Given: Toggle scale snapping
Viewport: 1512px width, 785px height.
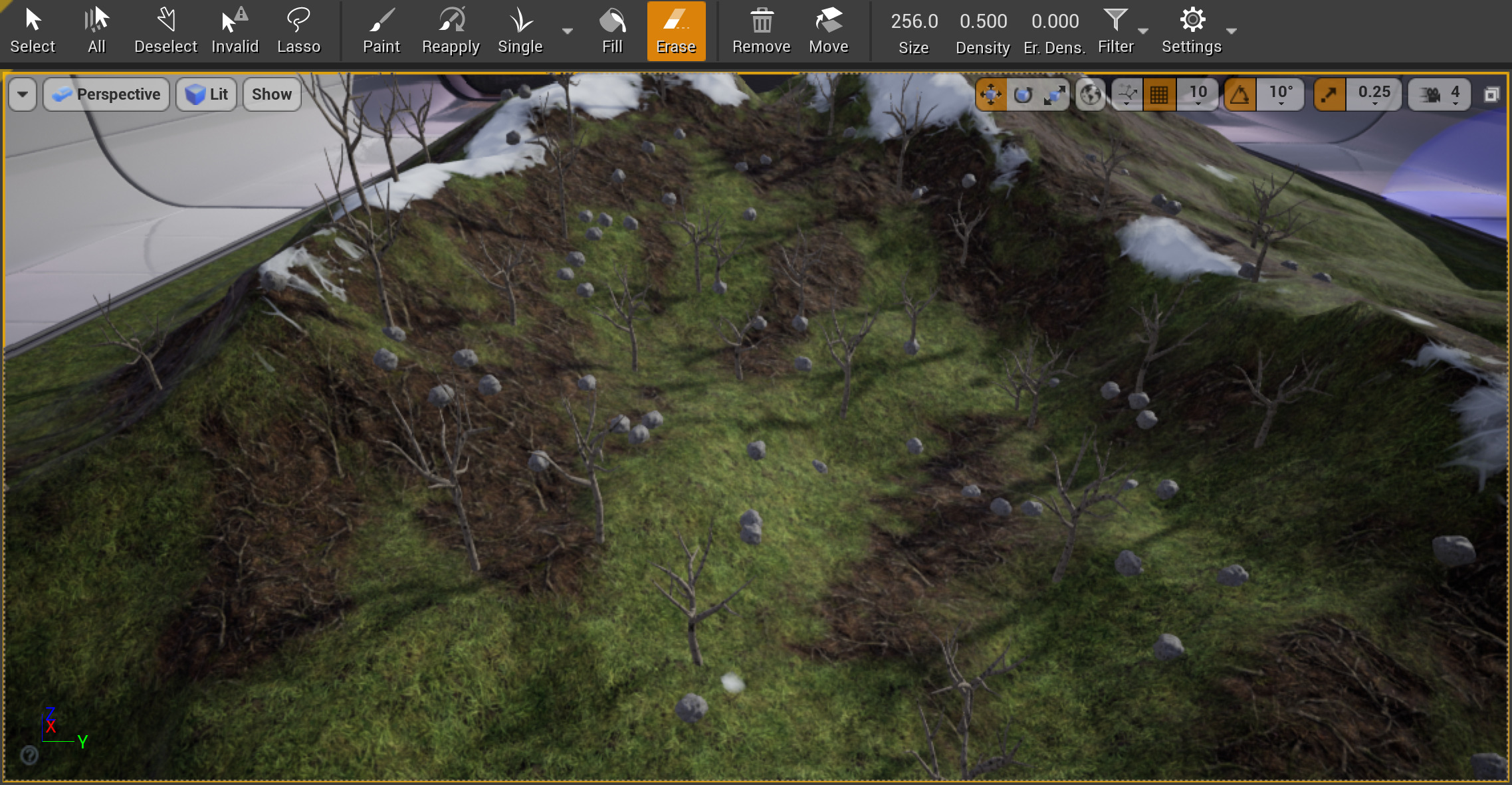Looking at the screenshot, I should pyautogui.click(x=1329, y=94).
